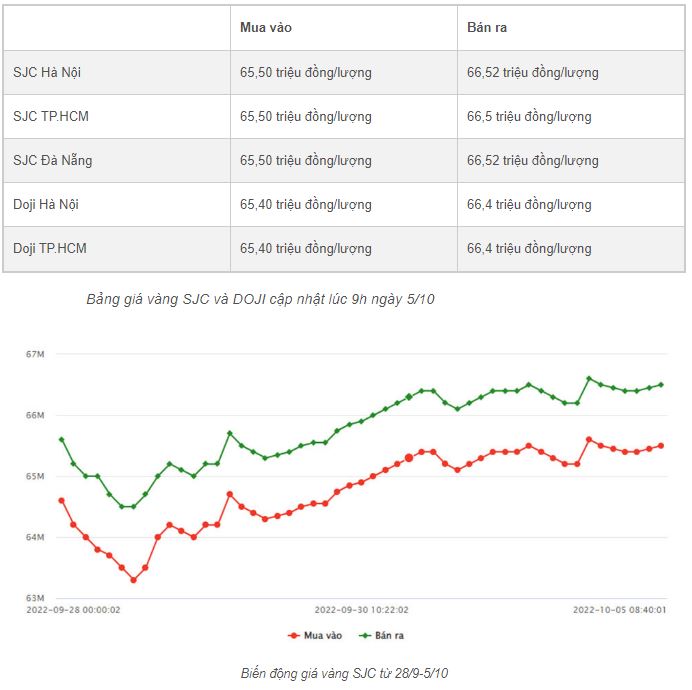Click the lowest red point on the chart
692x690 pixels.
pyautogui.click(x=133, y=580)
